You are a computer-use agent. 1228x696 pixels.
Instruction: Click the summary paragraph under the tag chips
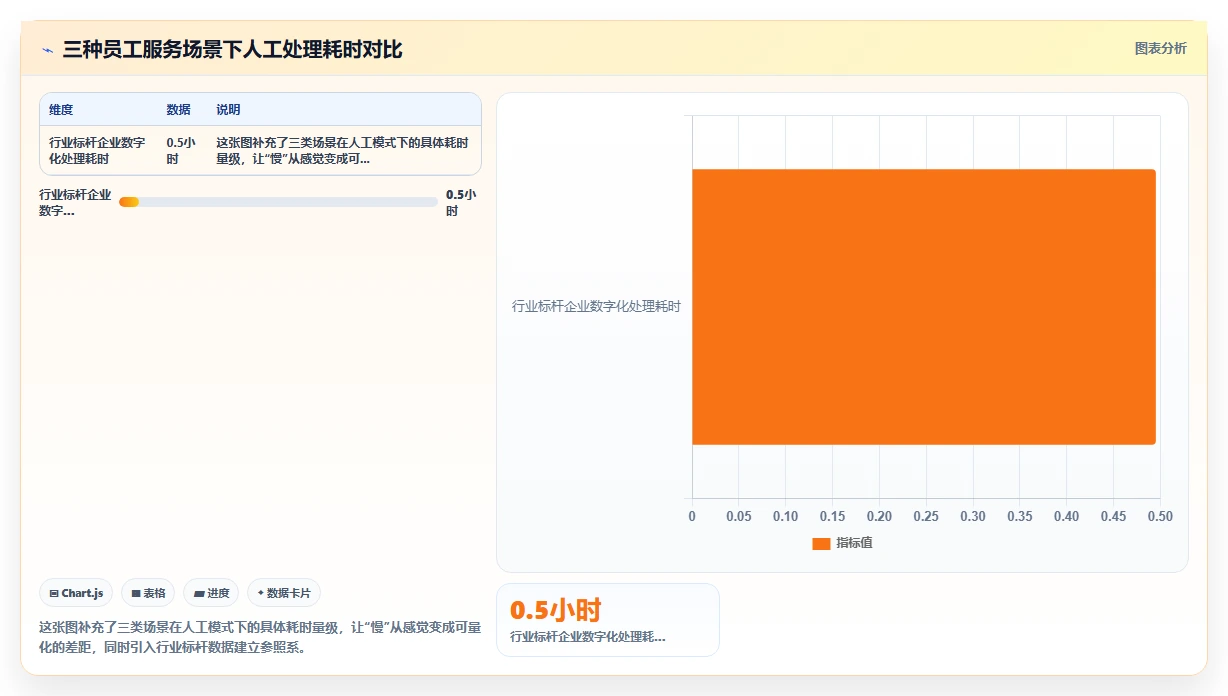click(260, 637)
